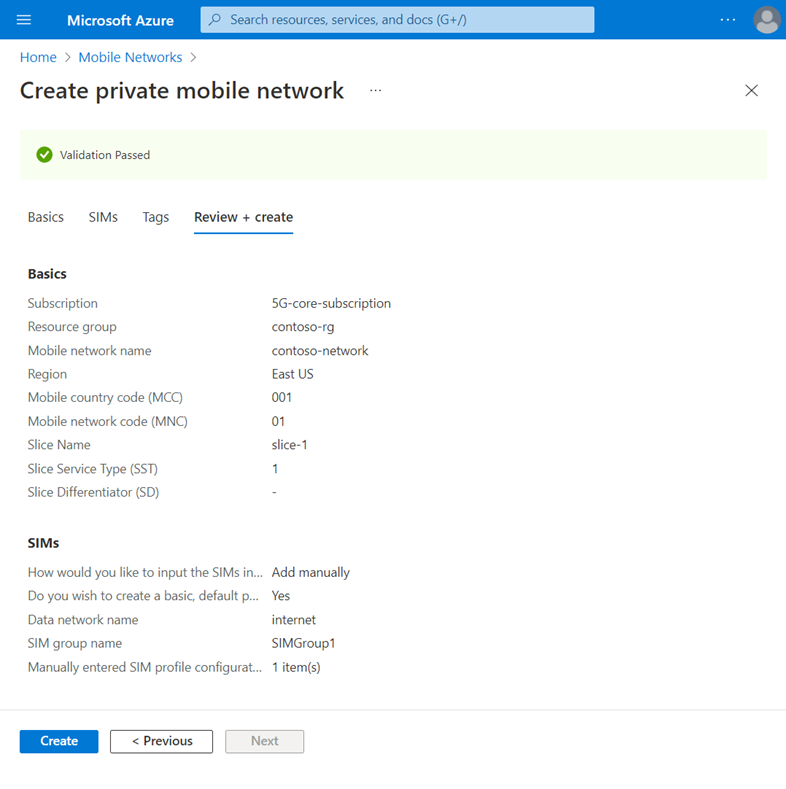Click the green Validation Passed checkmark
786x789 pixels.
[x=44, y=155]
